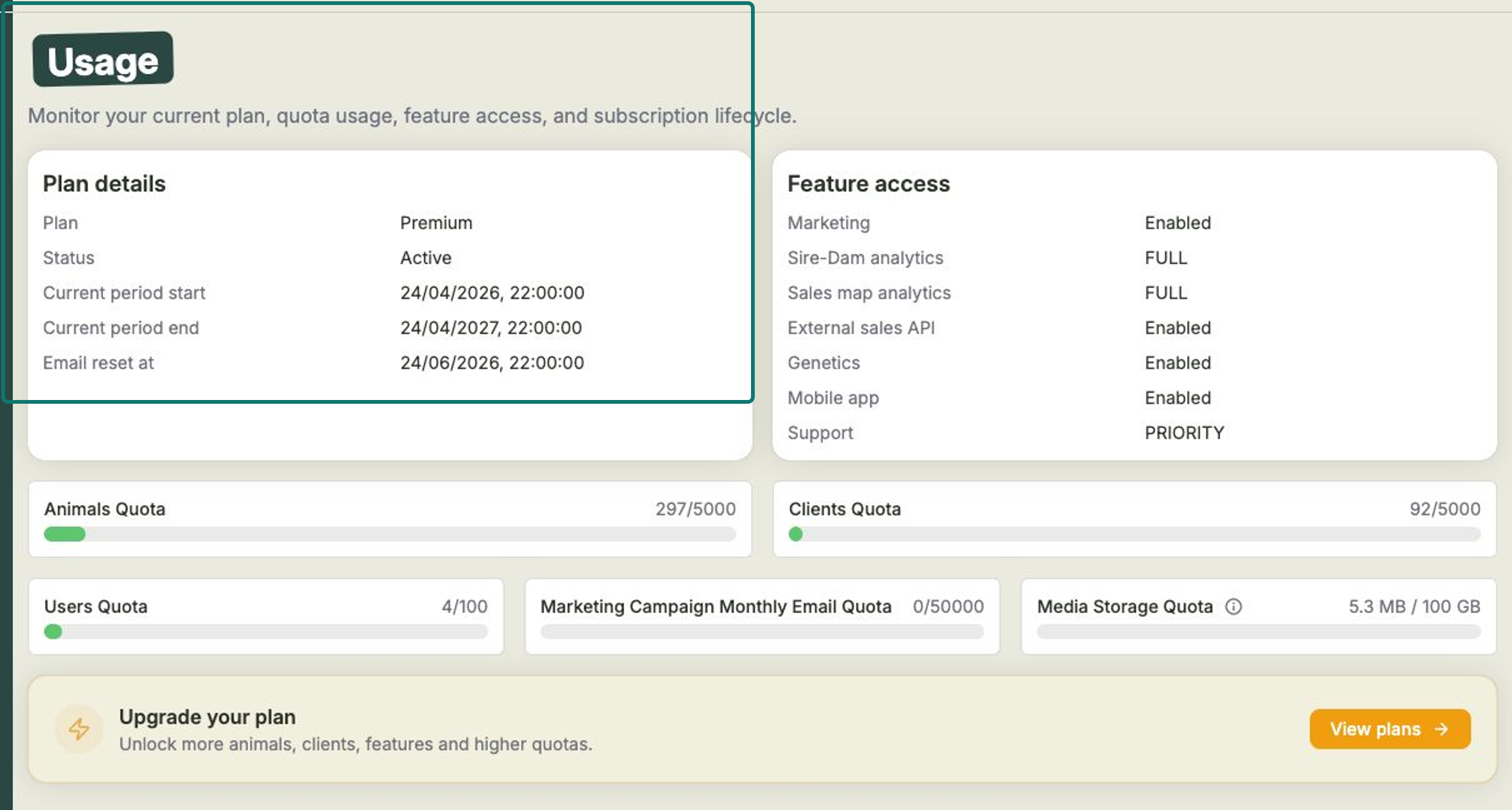1512x810 pixels.
Task: Click the Mobile app Enabled value
Action: [1178, 398]
